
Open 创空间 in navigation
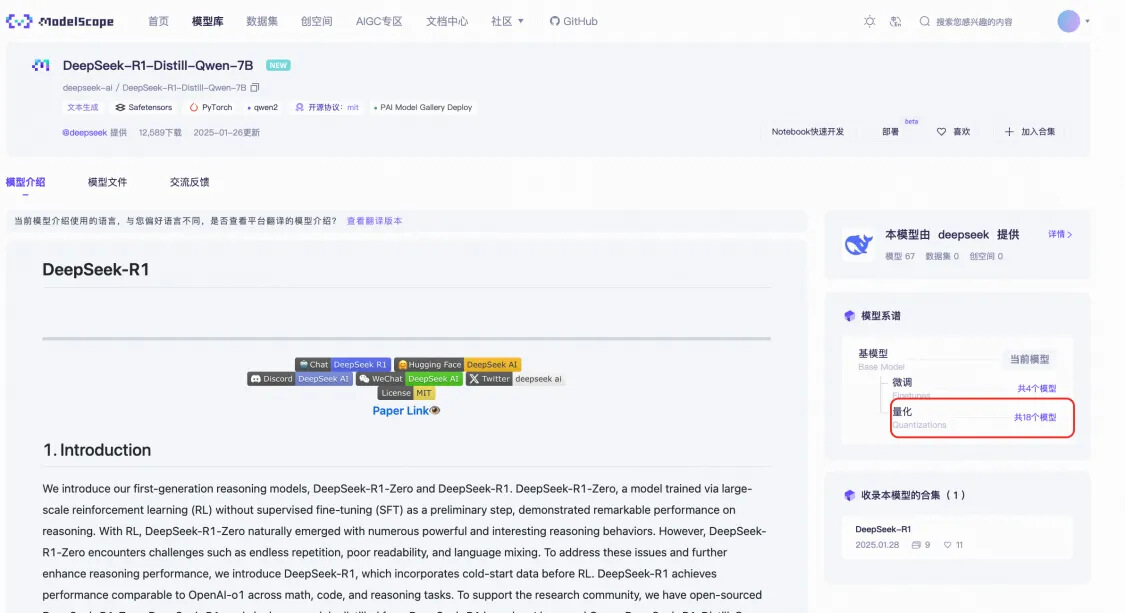click(316, 22)
